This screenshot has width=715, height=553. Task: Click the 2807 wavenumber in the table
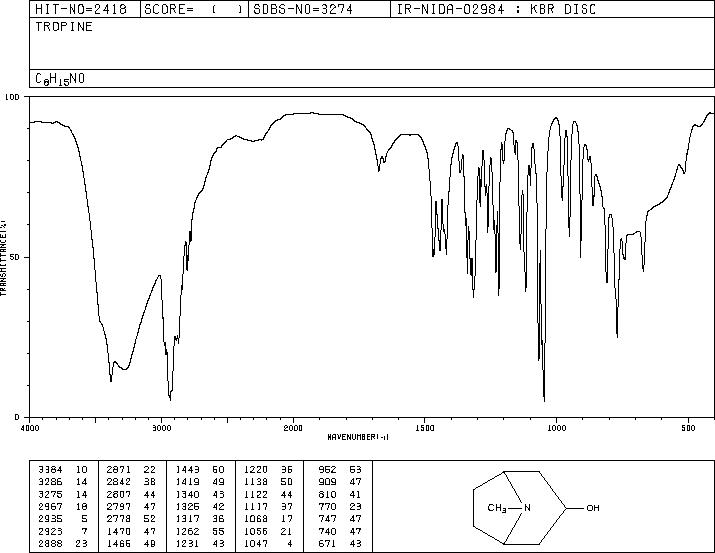point(119,494)
